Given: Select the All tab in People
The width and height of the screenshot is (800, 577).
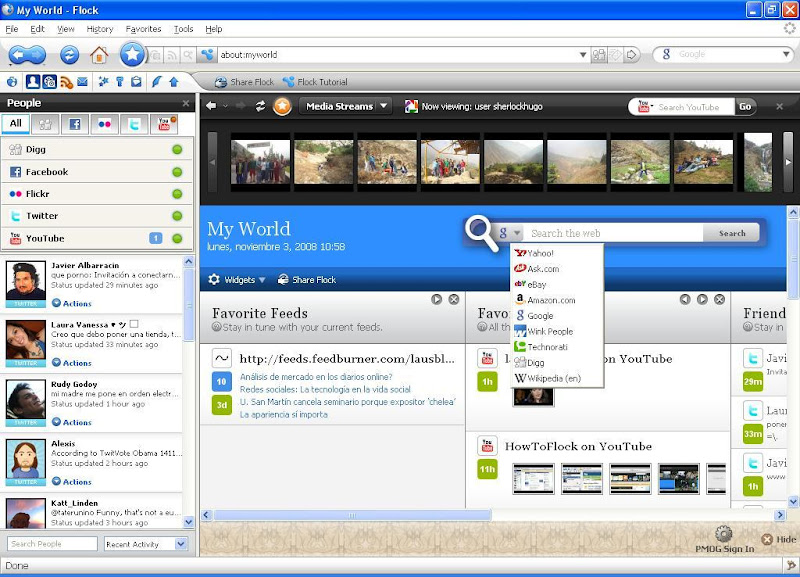Looking at the screenshot, I should 16,123.
